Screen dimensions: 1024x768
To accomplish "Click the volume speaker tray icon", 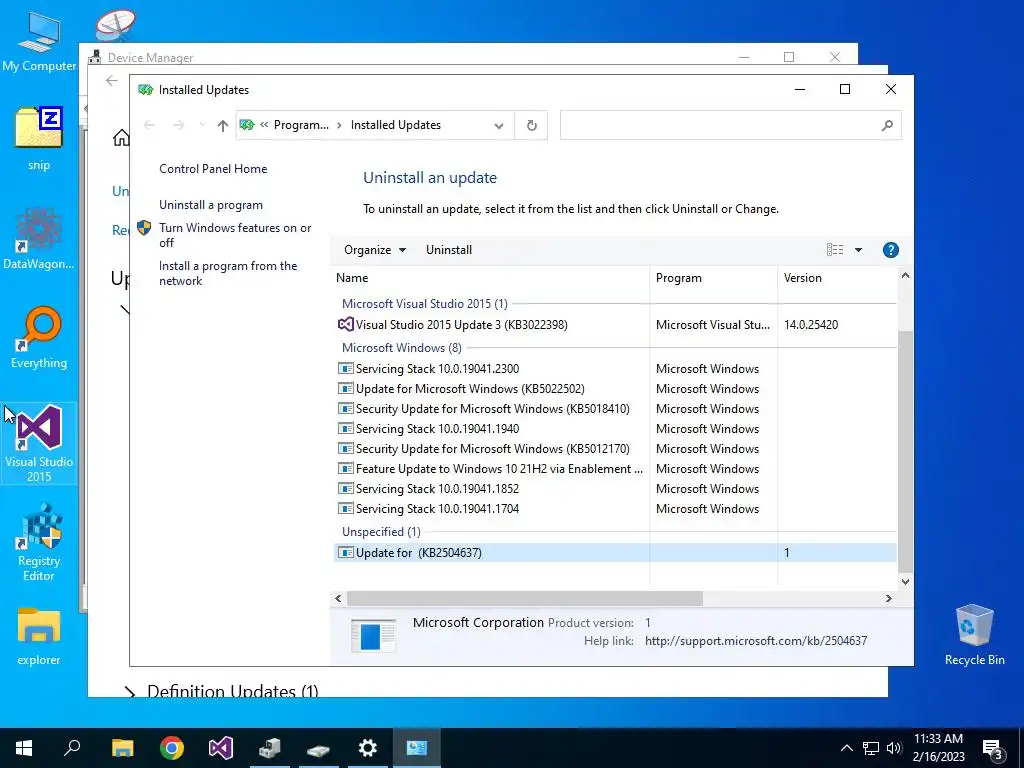I will coord(893,748).
